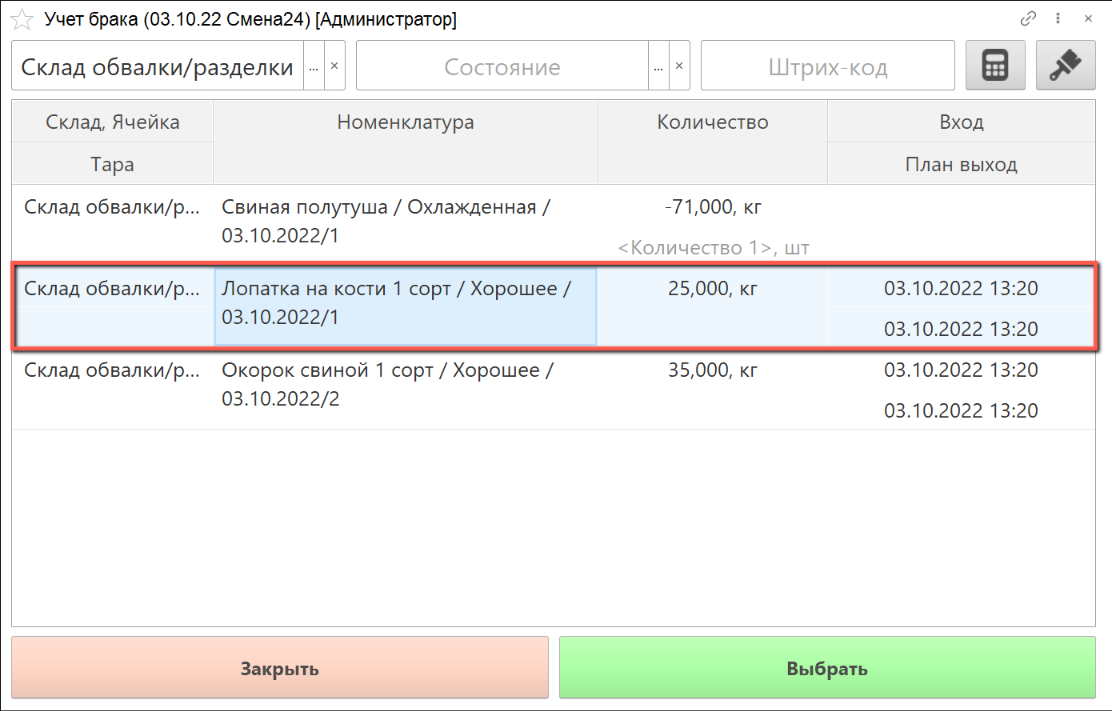Screen dimensions: 1112x711
Task: Click the Склад, Ячейка column header
Action: tap(112, 122)
